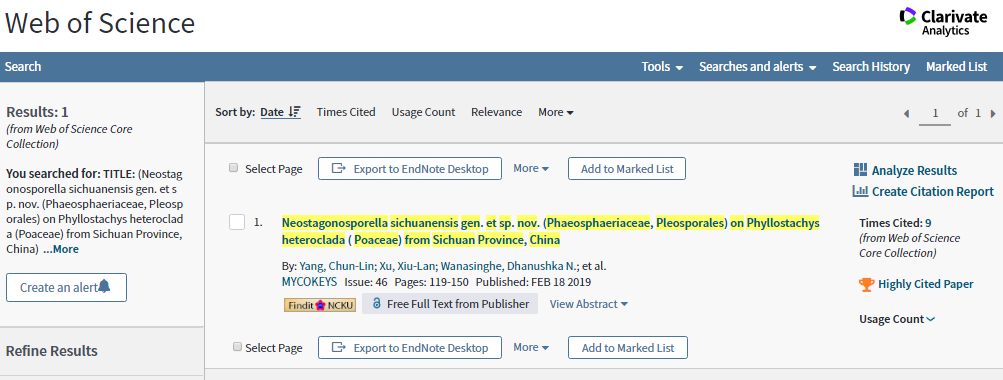Go to the next results page arrow
Screen dimensions: 1003x380
tap(993, 113)
